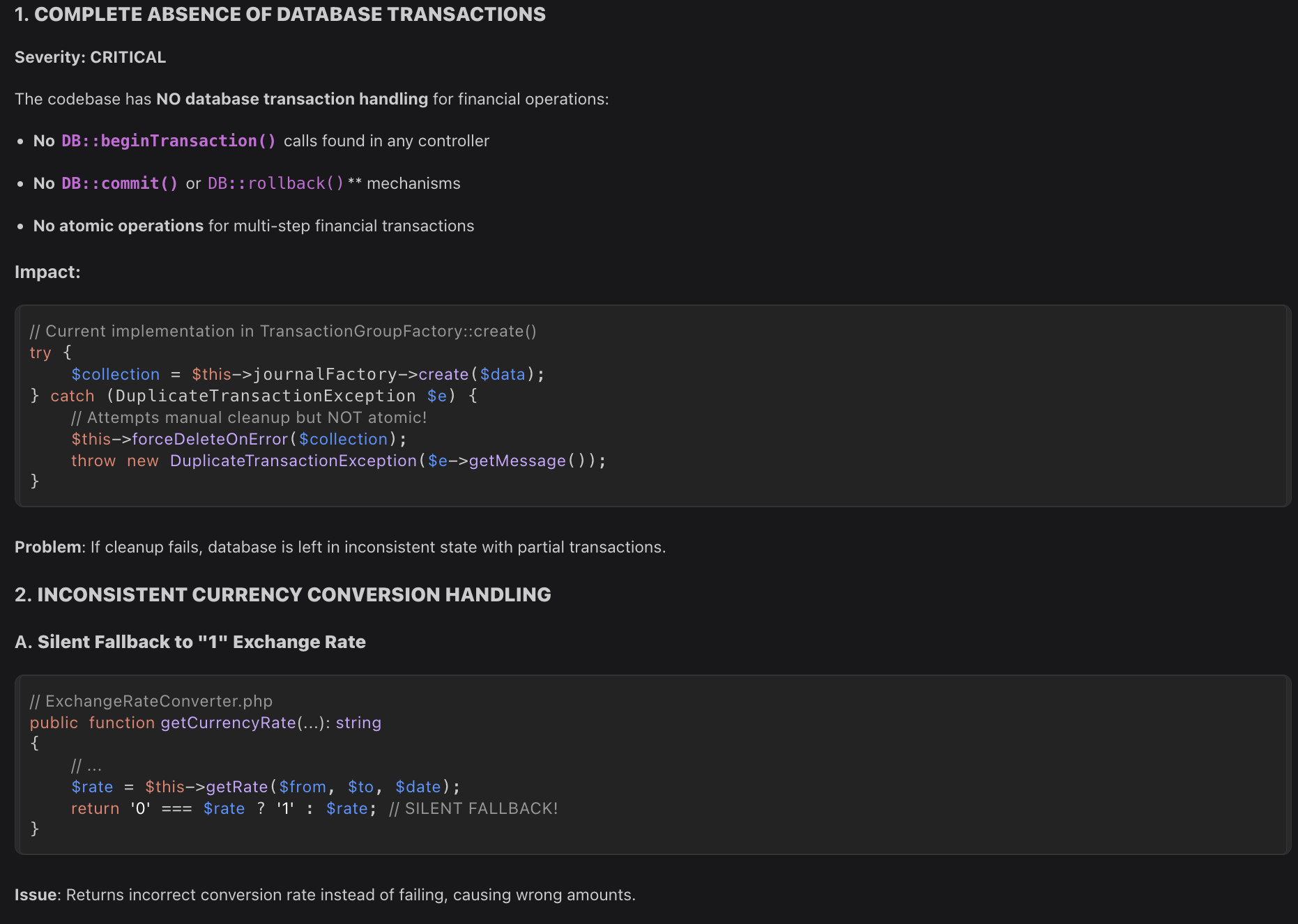Click the "Issue" paragraph about incorrect conversion rate
Screen dimensions: 1298x924
coord(325,895)
